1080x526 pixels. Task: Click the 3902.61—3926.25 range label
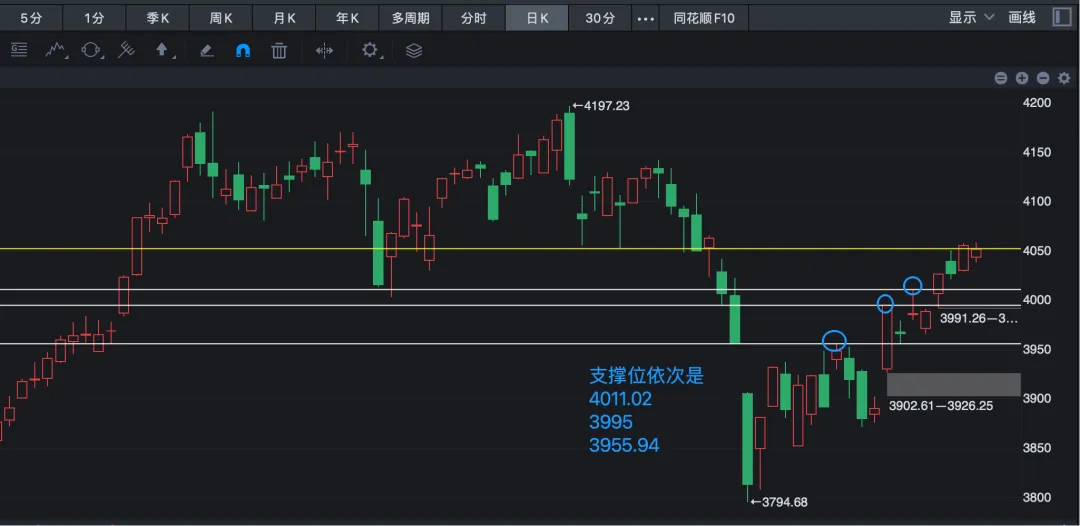(941, 406)
